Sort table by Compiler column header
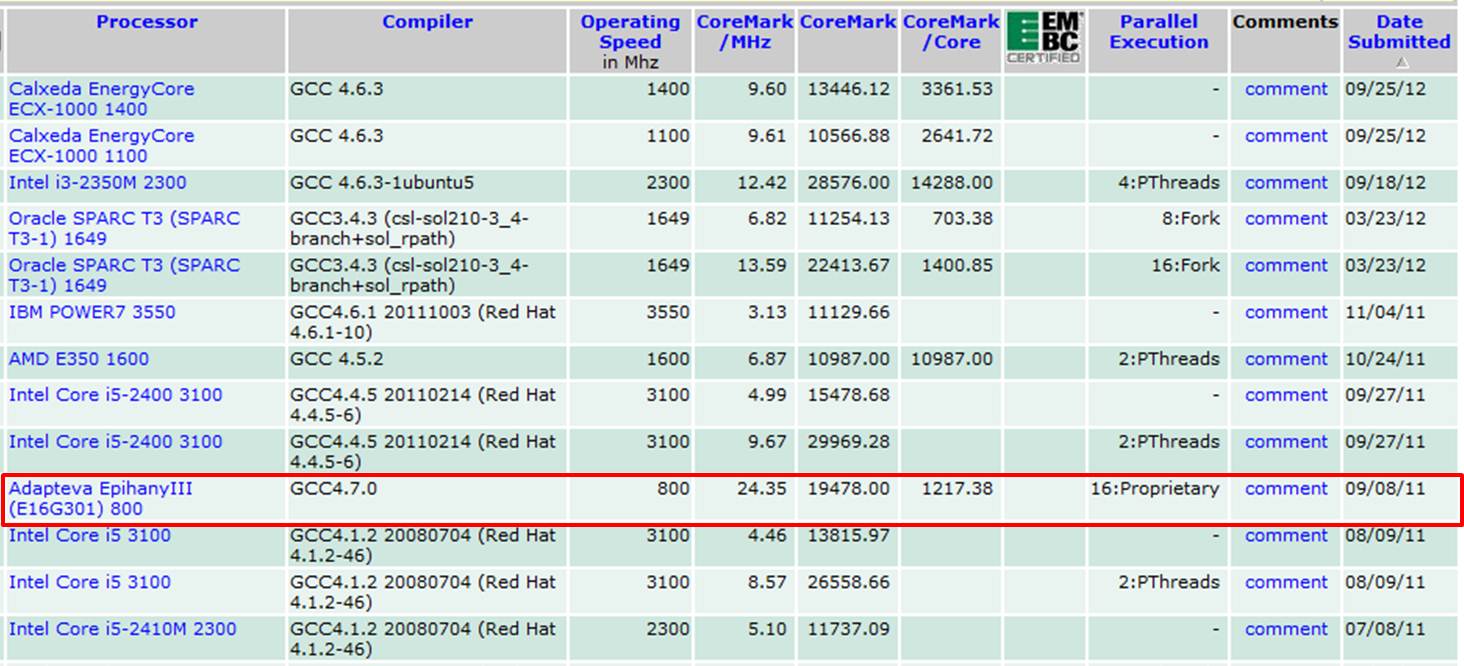Image resolution: width=1464 pixels, height=666 pixels. click(x=427, y=22)
